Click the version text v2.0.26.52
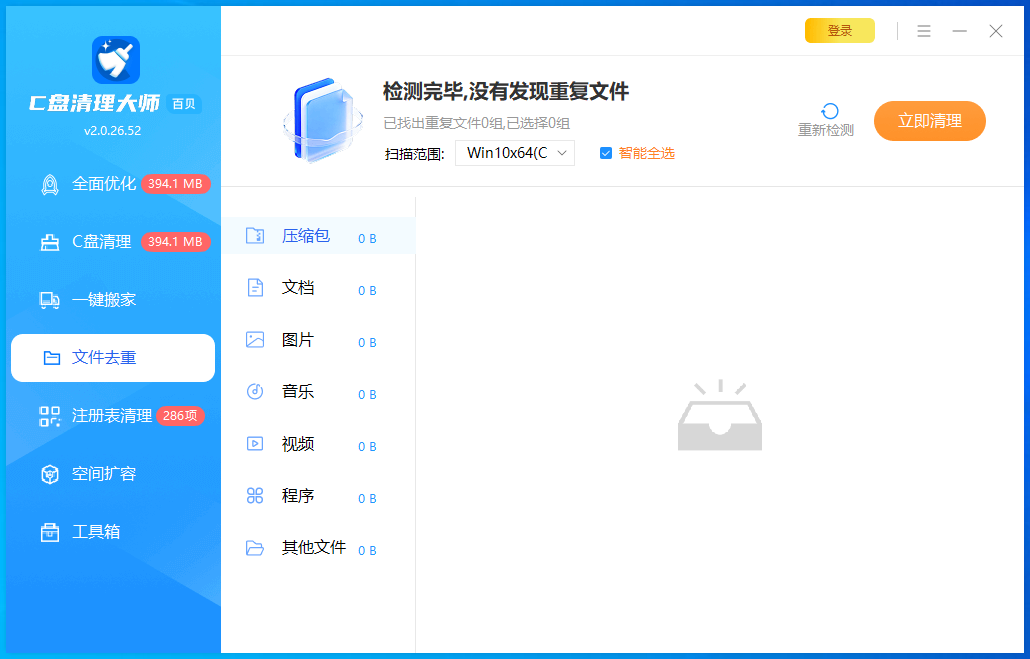 coord(112,131)
